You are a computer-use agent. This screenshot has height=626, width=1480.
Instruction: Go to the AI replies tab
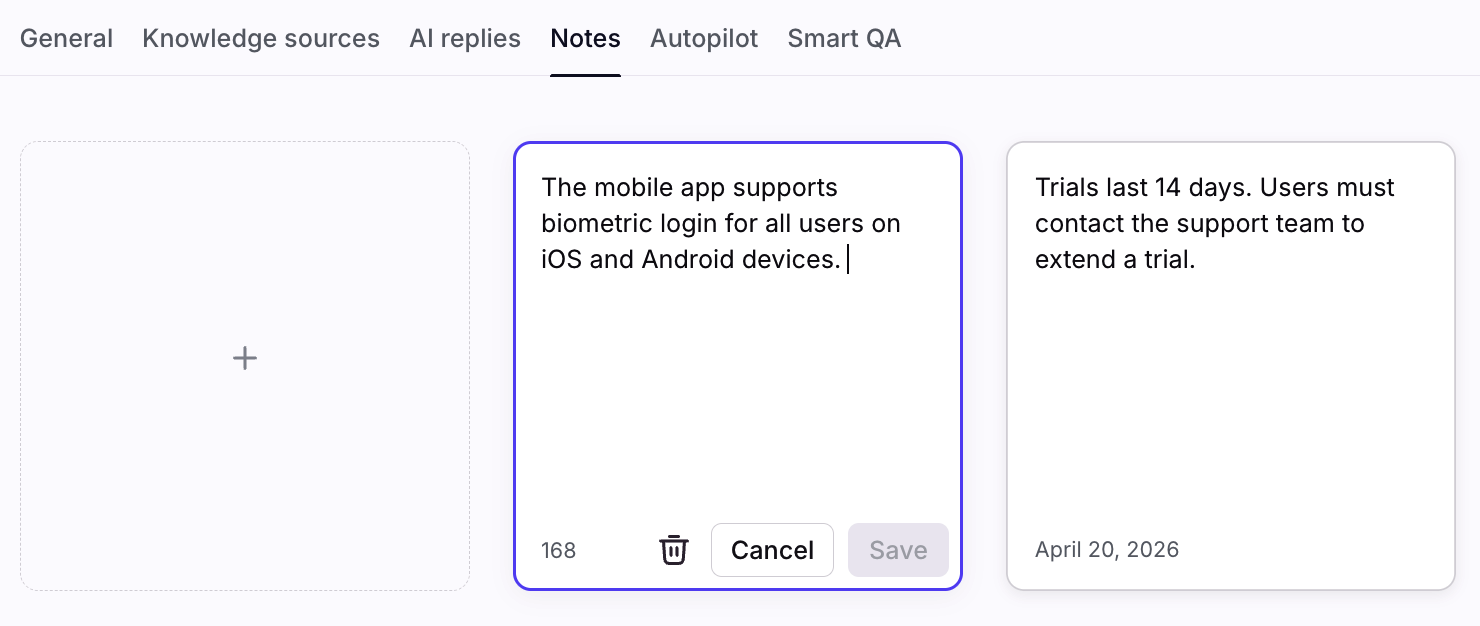pos(465,39)
